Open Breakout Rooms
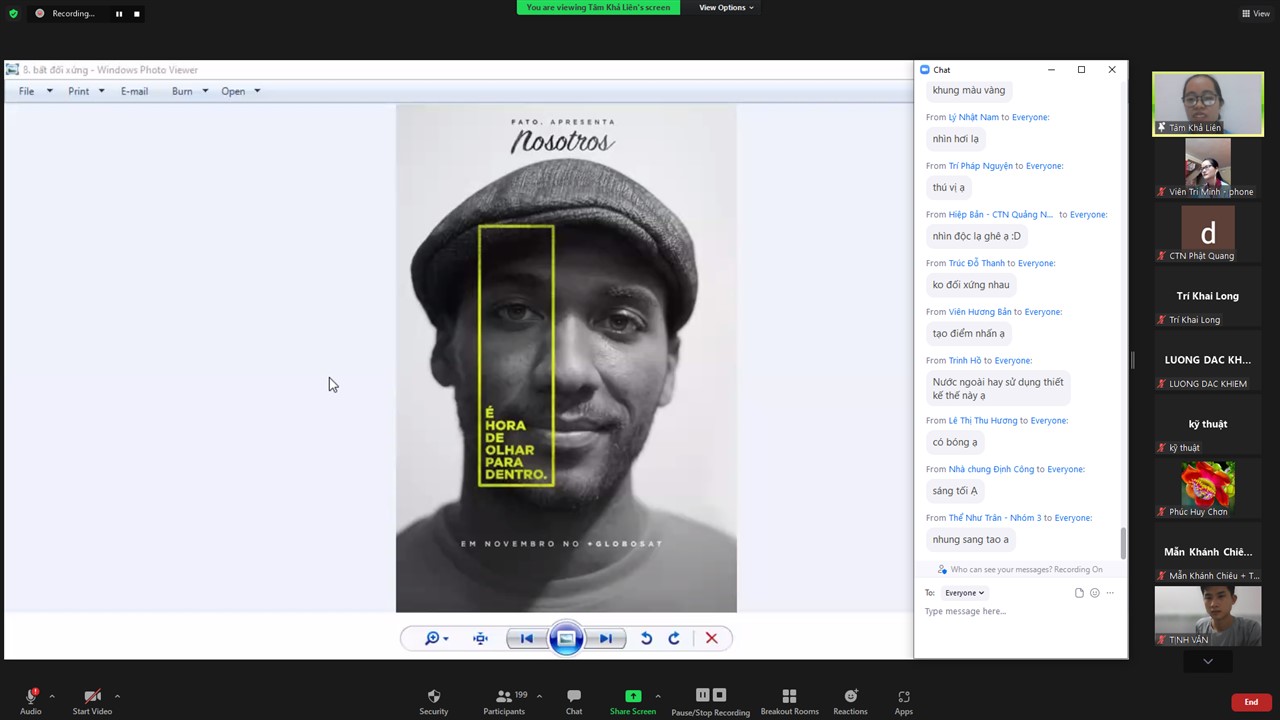This screenshot has width=1280, height=720. click(x=789, y=700)
